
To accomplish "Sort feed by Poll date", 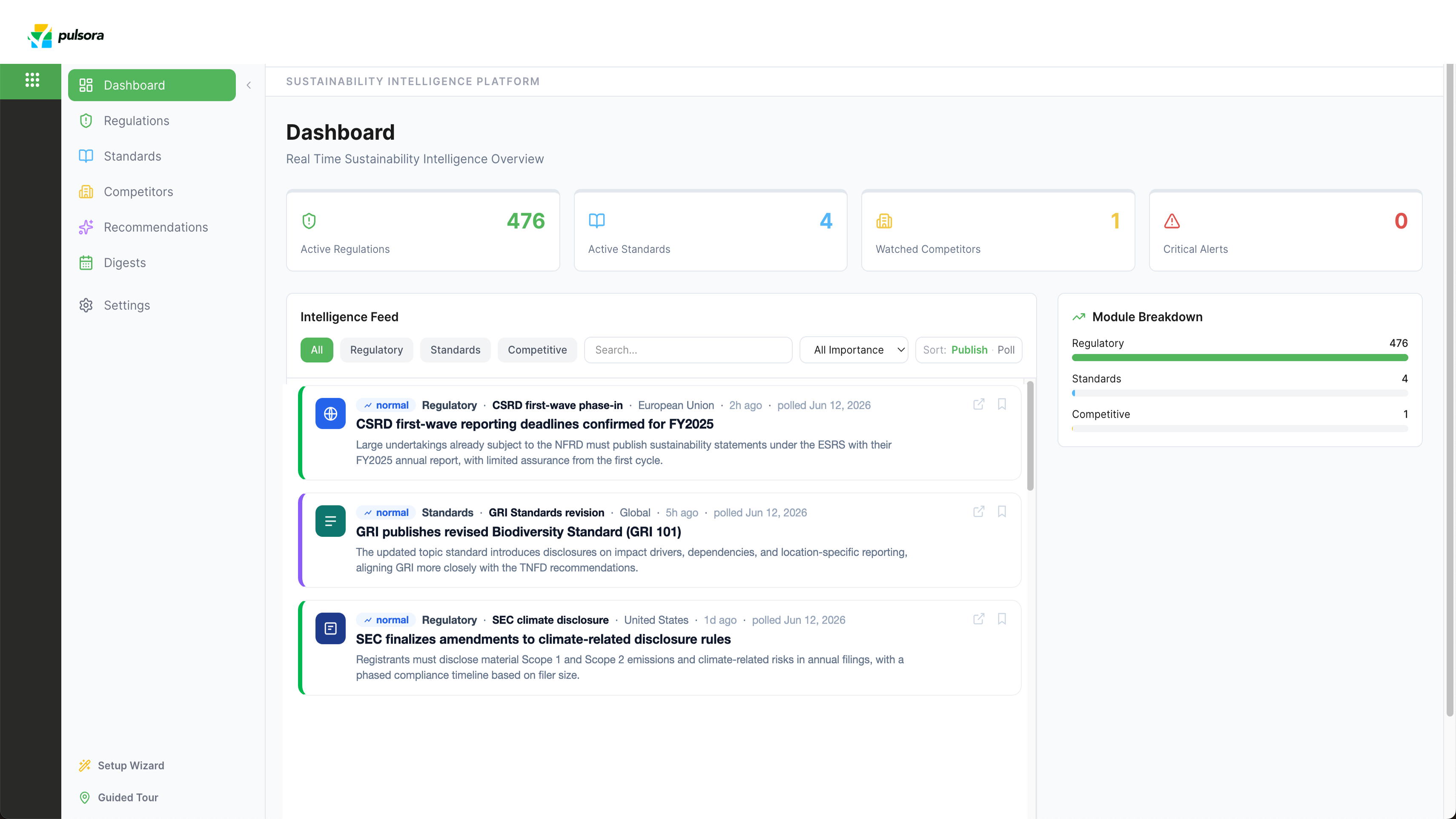I will coord(1006,350).
